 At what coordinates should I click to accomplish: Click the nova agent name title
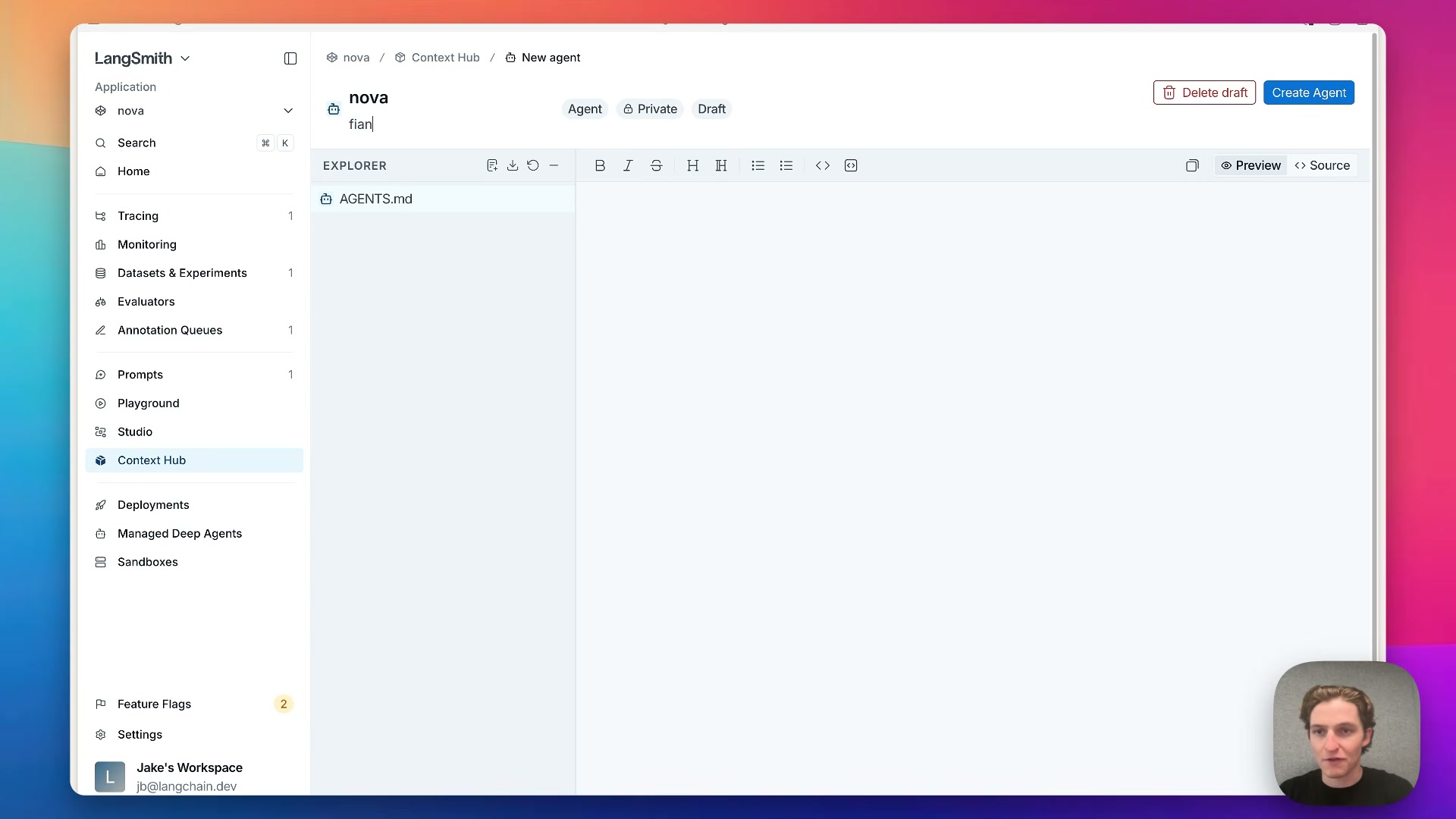point(369,98)
